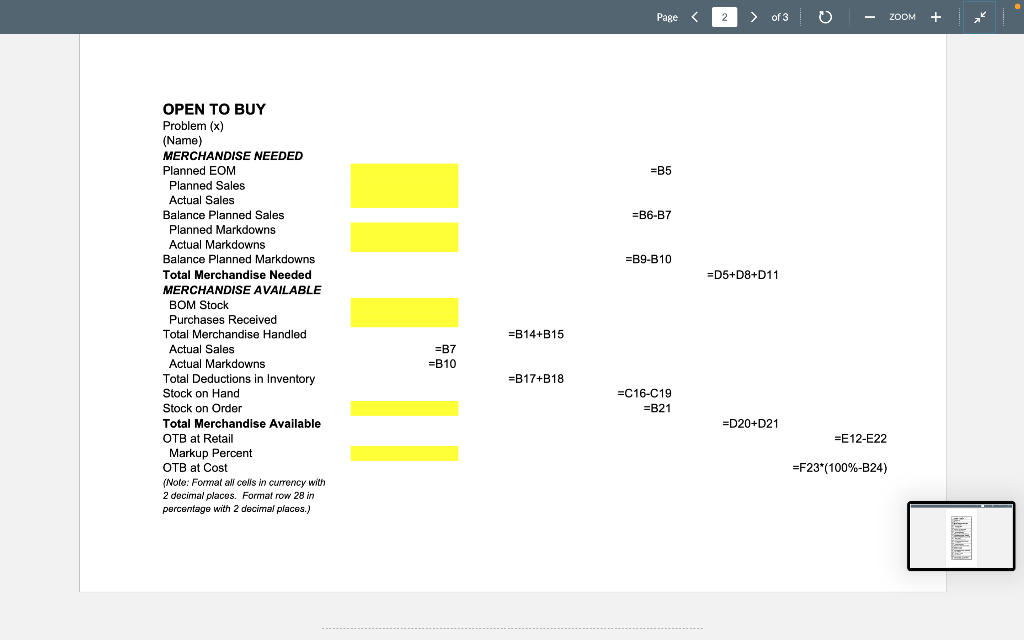Zoom in with the plus icon
The width and height of the screenshot is (1024, 640).
coord(936,17)
